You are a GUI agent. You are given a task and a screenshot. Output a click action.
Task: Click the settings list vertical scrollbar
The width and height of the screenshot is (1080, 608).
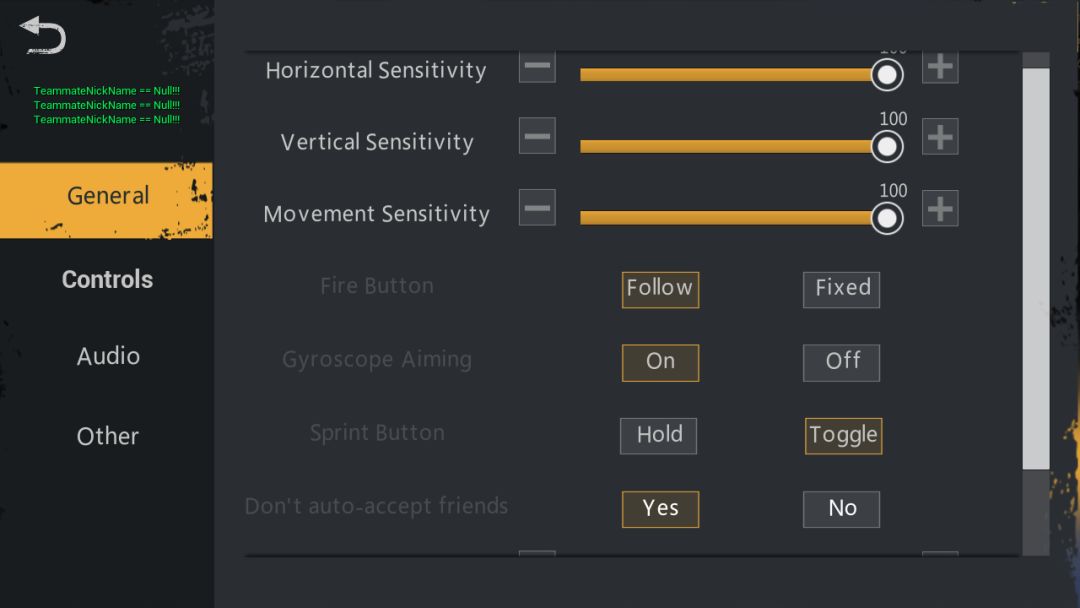click(x=1036, y=268)
